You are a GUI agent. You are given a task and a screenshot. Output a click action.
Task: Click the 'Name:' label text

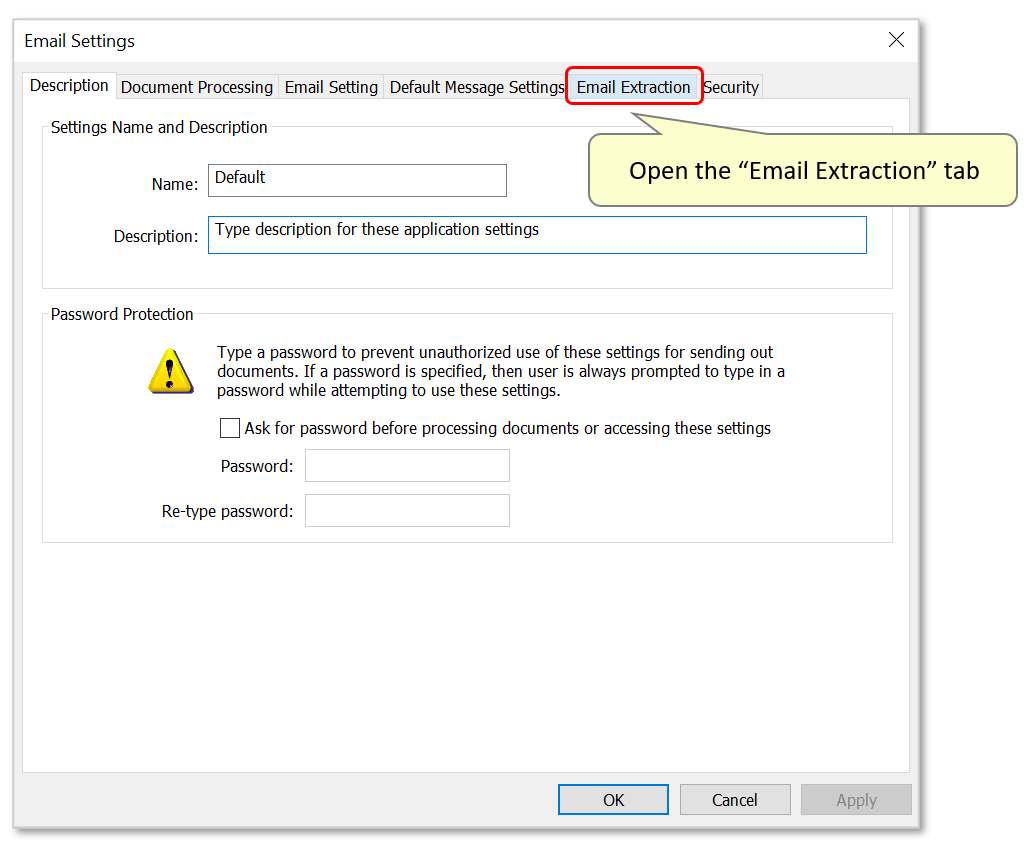175,184
